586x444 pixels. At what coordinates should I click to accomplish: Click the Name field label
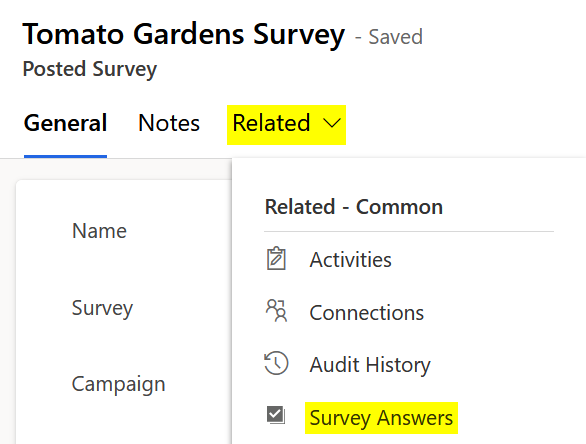click(x=99, y=231)
